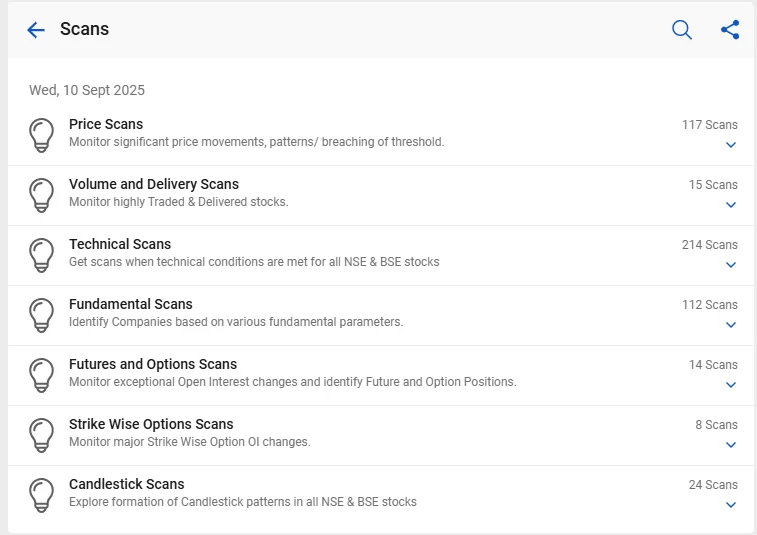Image resolution: width=757 pixels, height=535 pixels.
Task: Expand the Candlestick Scans chevron
Action: click(x=731, y=505)
